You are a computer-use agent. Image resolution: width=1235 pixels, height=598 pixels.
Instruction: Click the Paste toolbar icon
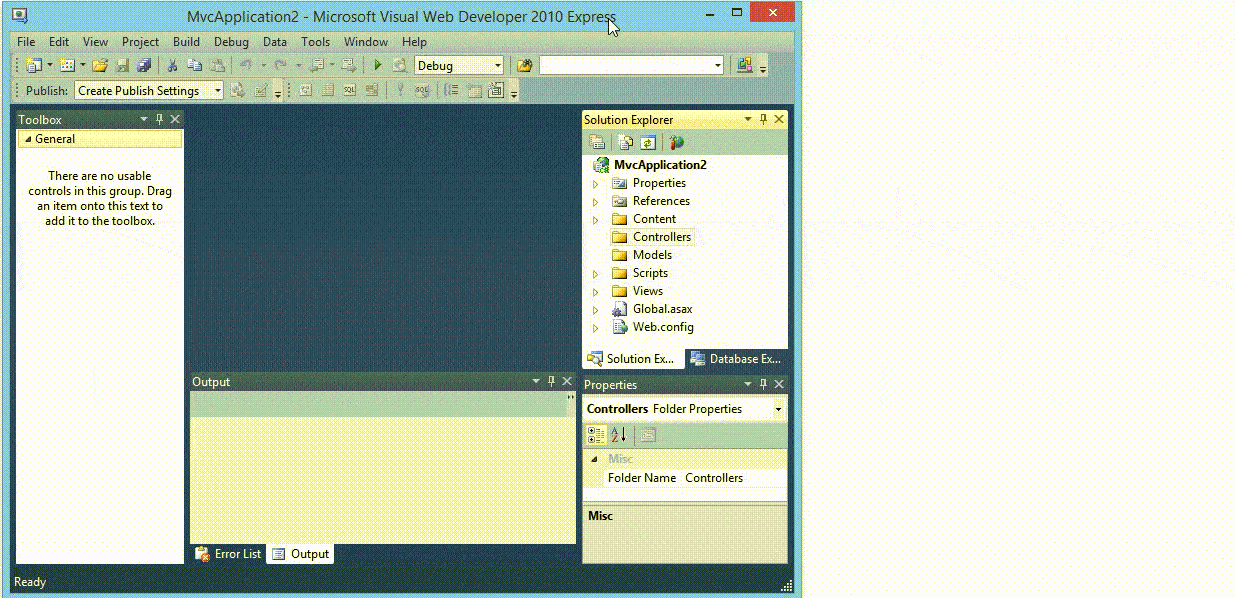pos(217,65)
